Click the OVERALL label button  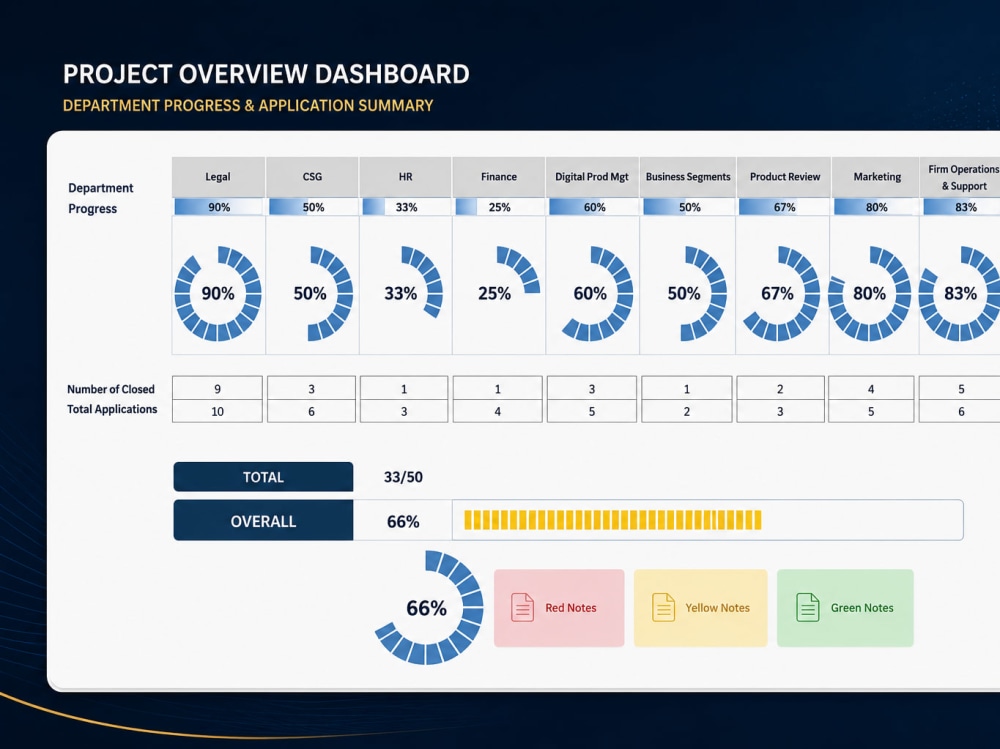[x=263, y=521]
